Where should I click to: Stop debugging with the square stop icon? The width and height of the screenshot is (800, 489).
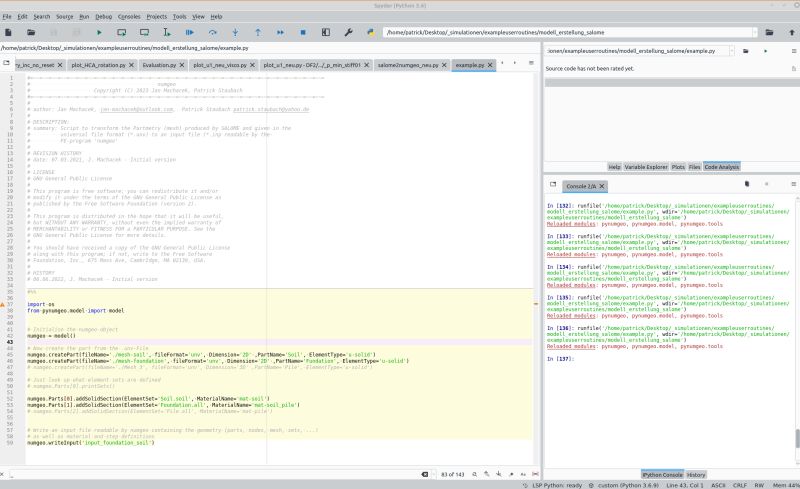(x=303, y=32)
